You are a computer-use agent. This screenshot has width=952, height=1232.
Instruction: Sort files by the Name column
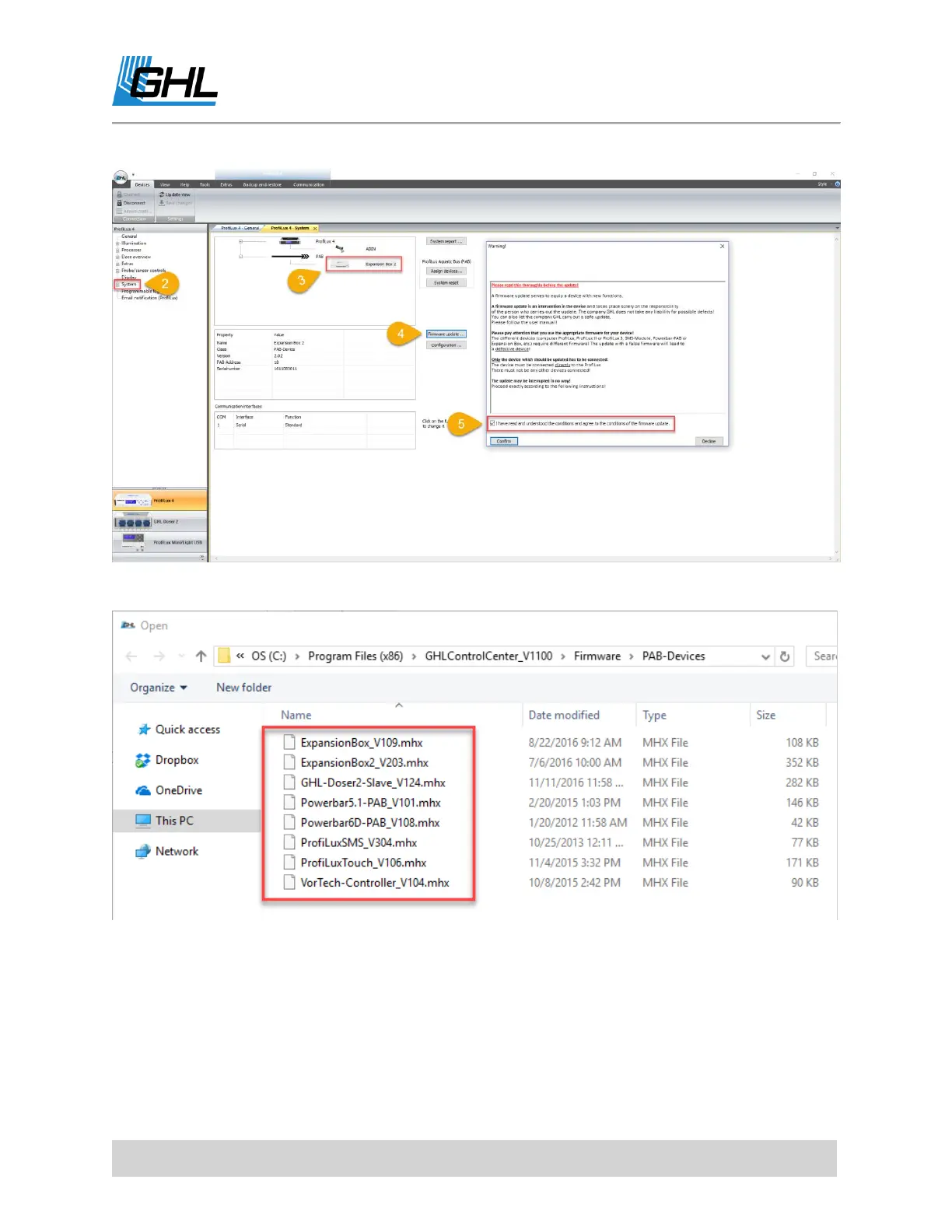point(296,716)
